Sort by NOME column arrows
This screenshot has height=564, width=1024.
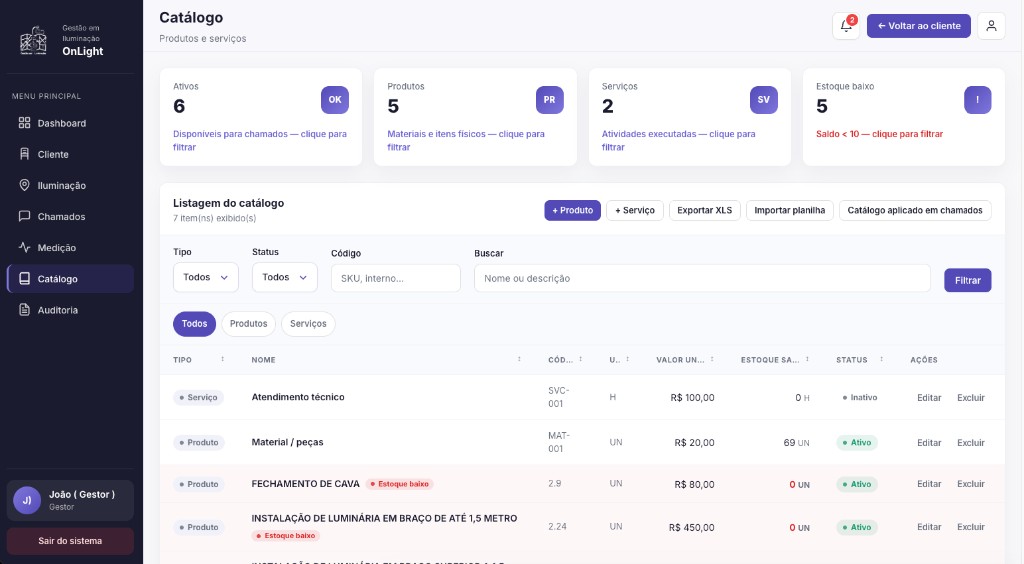[x=519, y=359]
